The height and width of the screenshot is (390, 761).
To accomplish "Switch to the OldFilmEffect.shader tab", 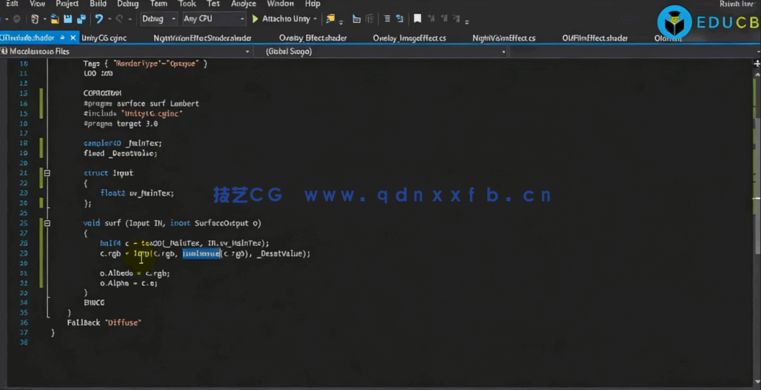I will point(595,38).
